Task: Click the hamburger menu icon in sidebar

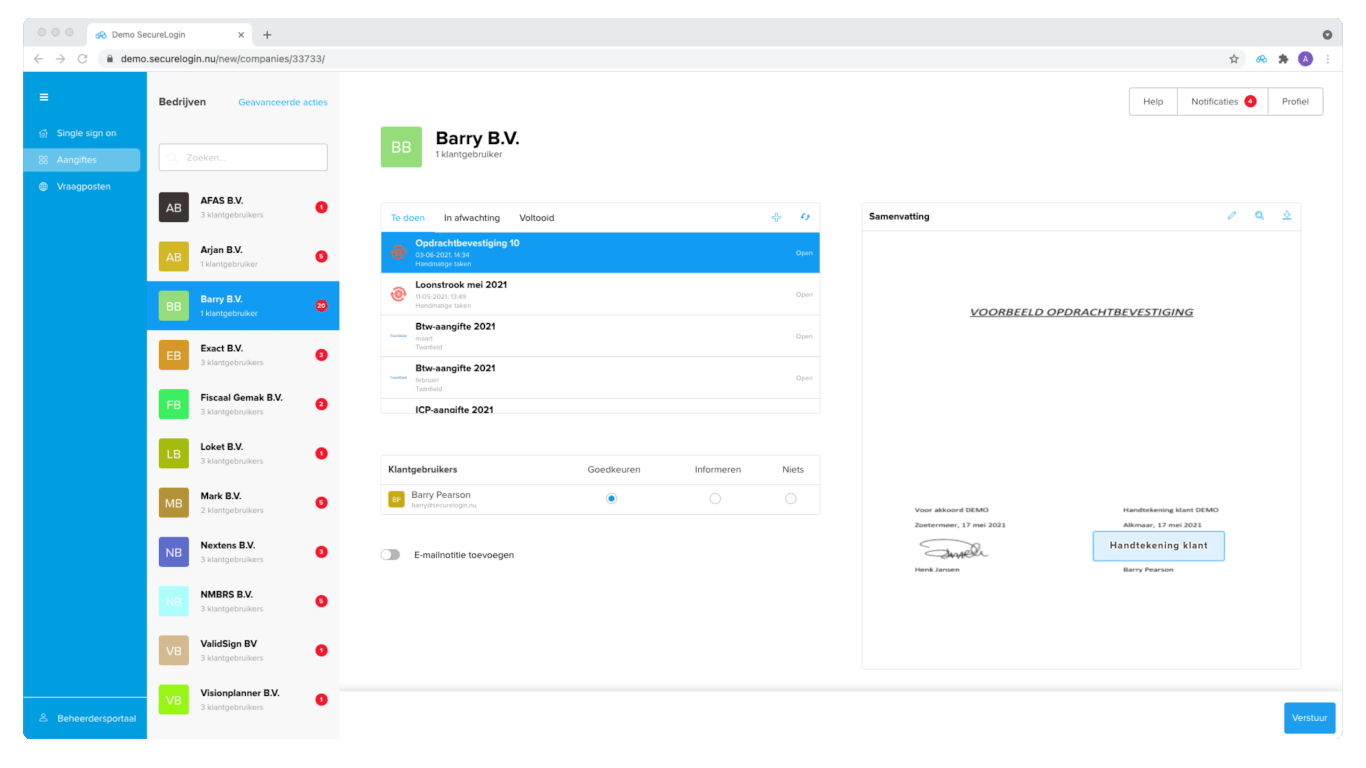Action: click(44, 97)
